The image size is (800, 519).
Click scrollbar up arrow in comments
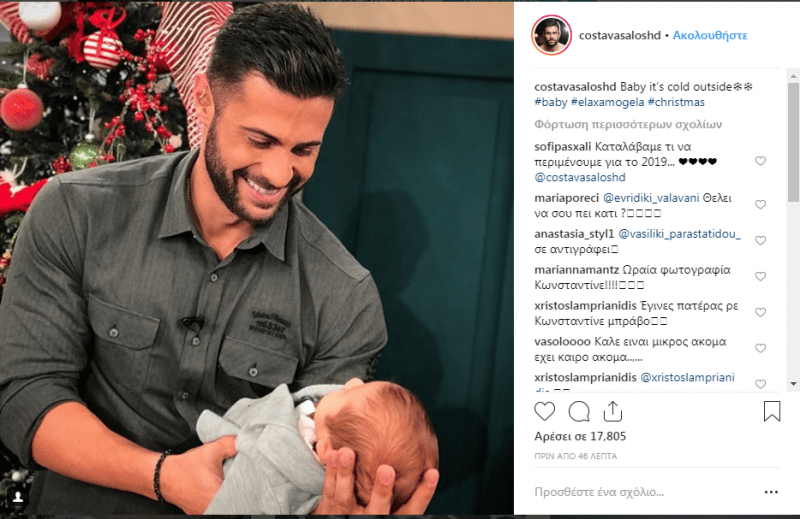(793, 76)
